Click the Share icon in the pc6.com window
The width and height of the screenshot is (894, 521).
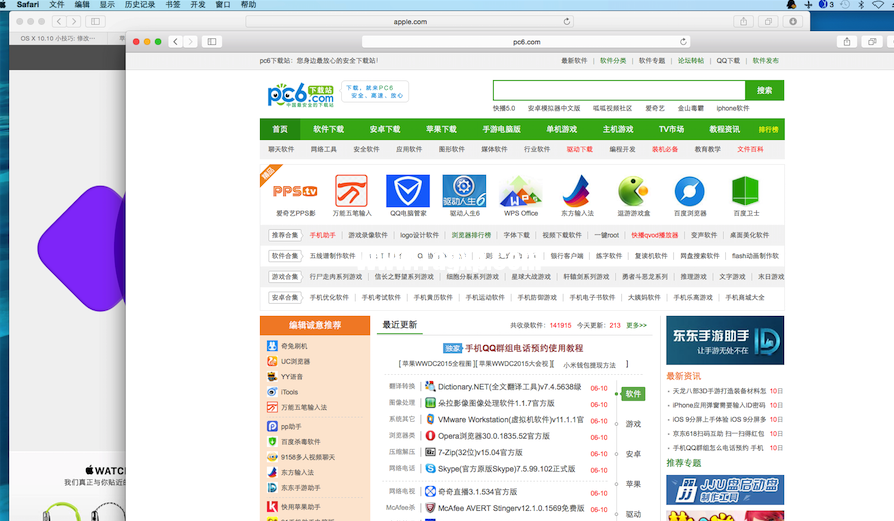point(847,42)
